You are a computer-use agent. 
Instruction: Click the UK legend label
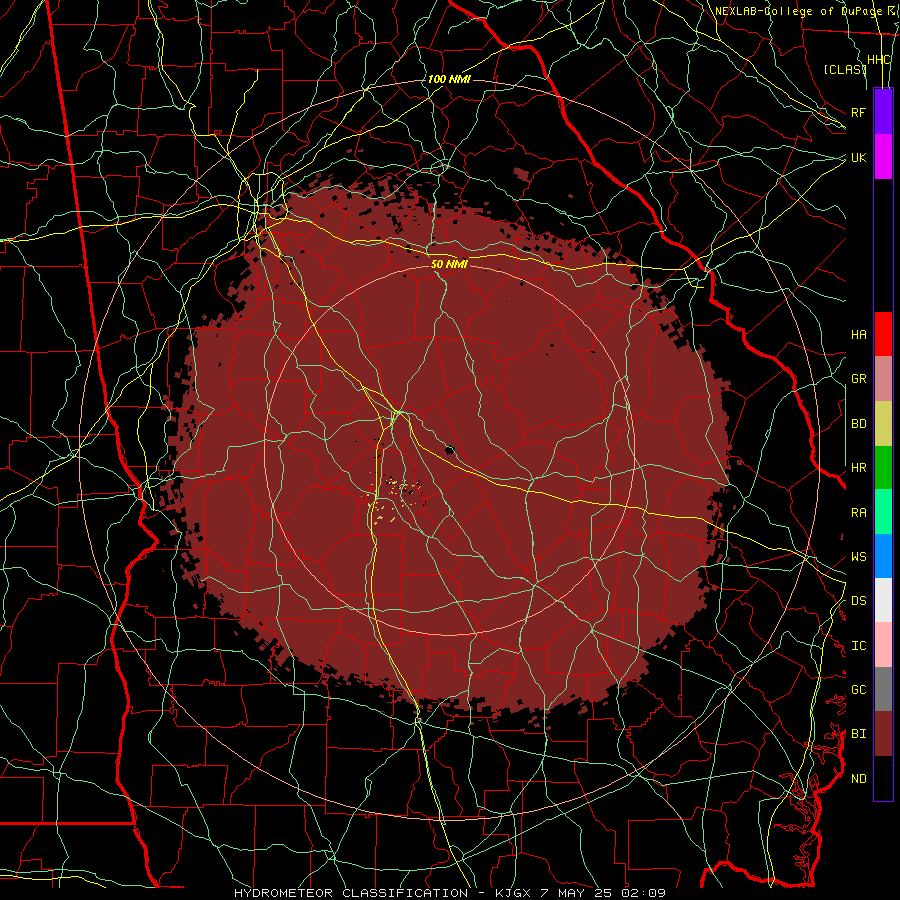point(859,157)
